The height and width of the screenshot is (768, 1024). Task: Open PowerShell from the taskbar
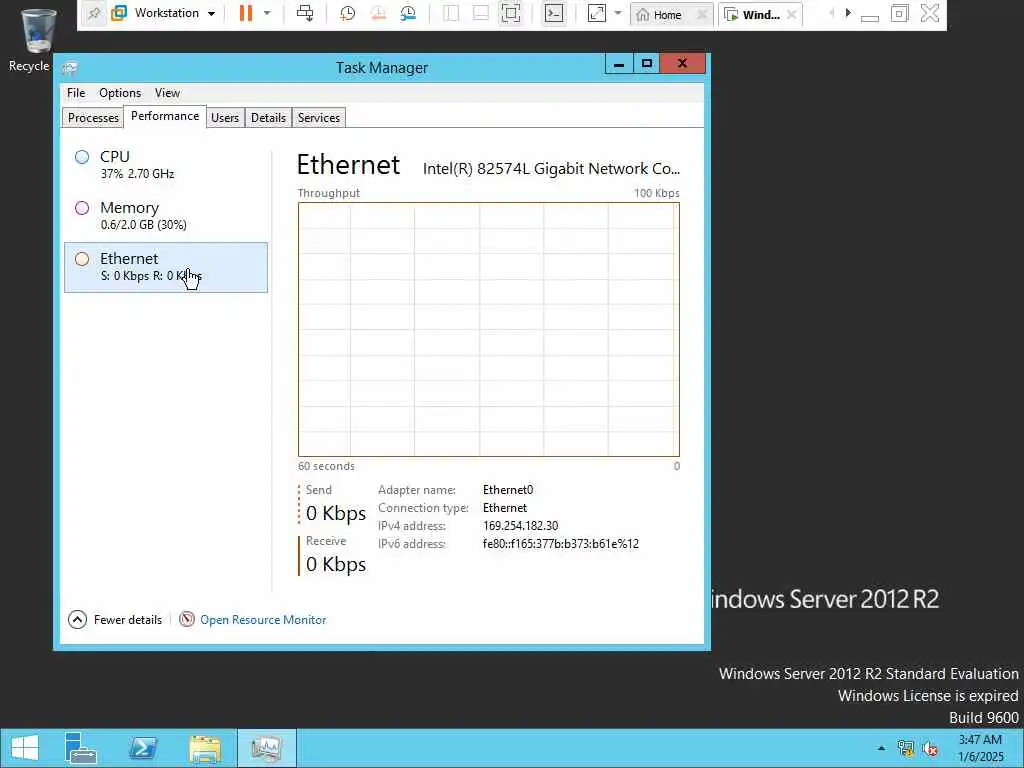coord(142,748)
